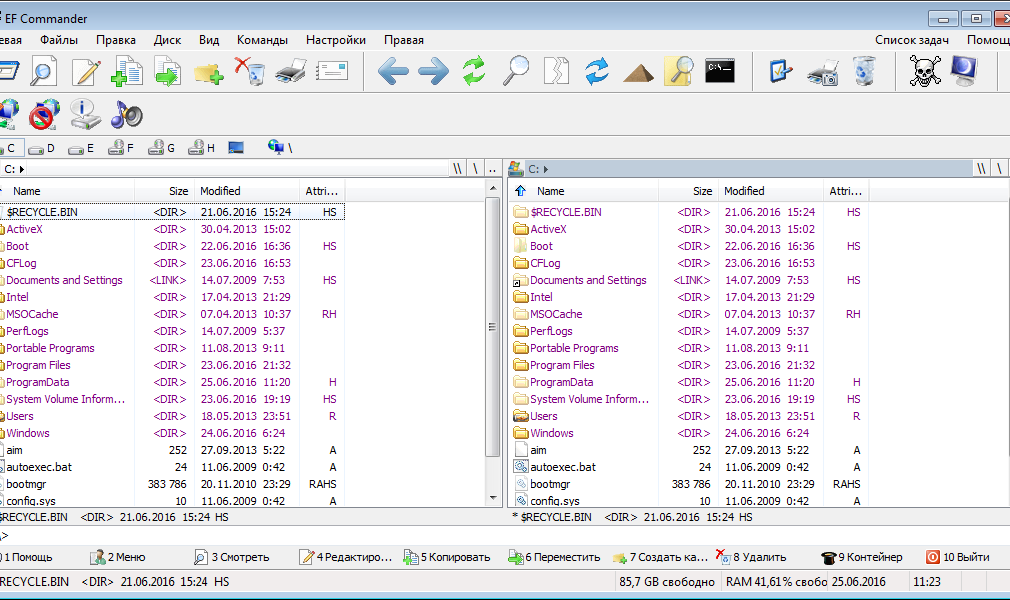The image size is (1010, 600).
Task: Open the command prompt console icon
Action: tap(719, 71)
